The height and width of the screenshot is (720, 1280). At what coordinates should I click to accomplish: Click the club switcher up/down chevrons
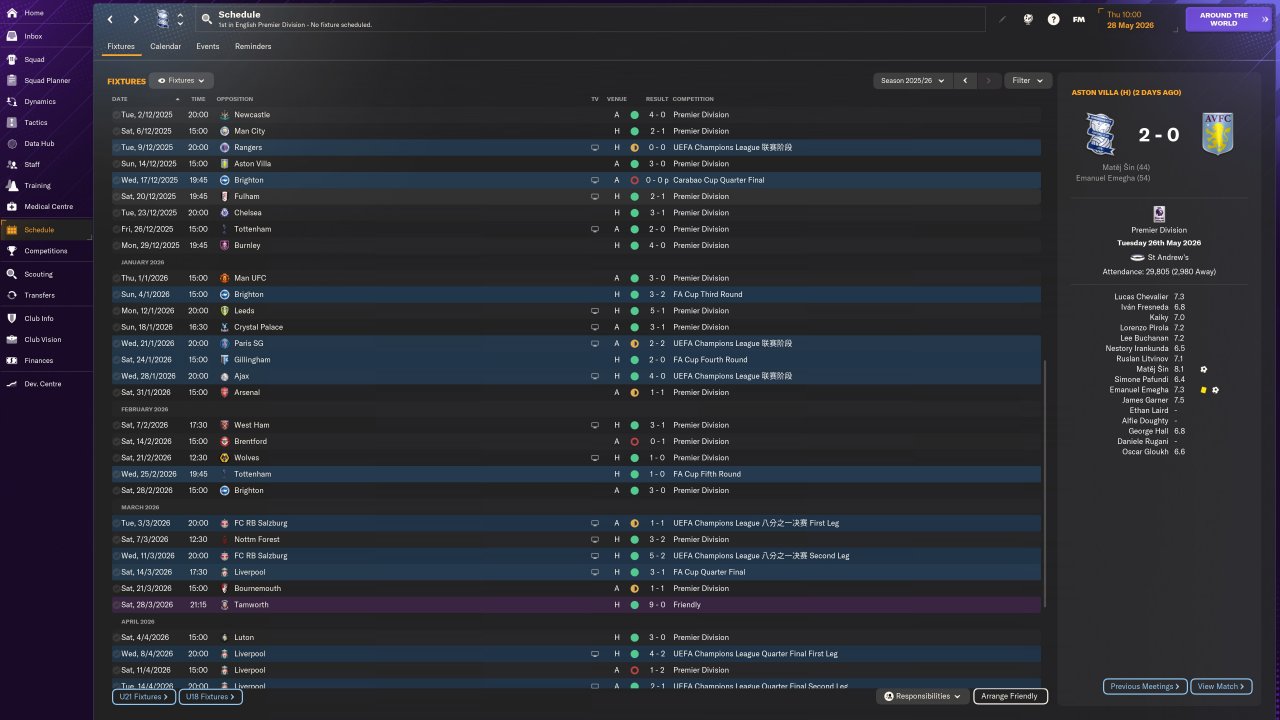pos(180,19)
